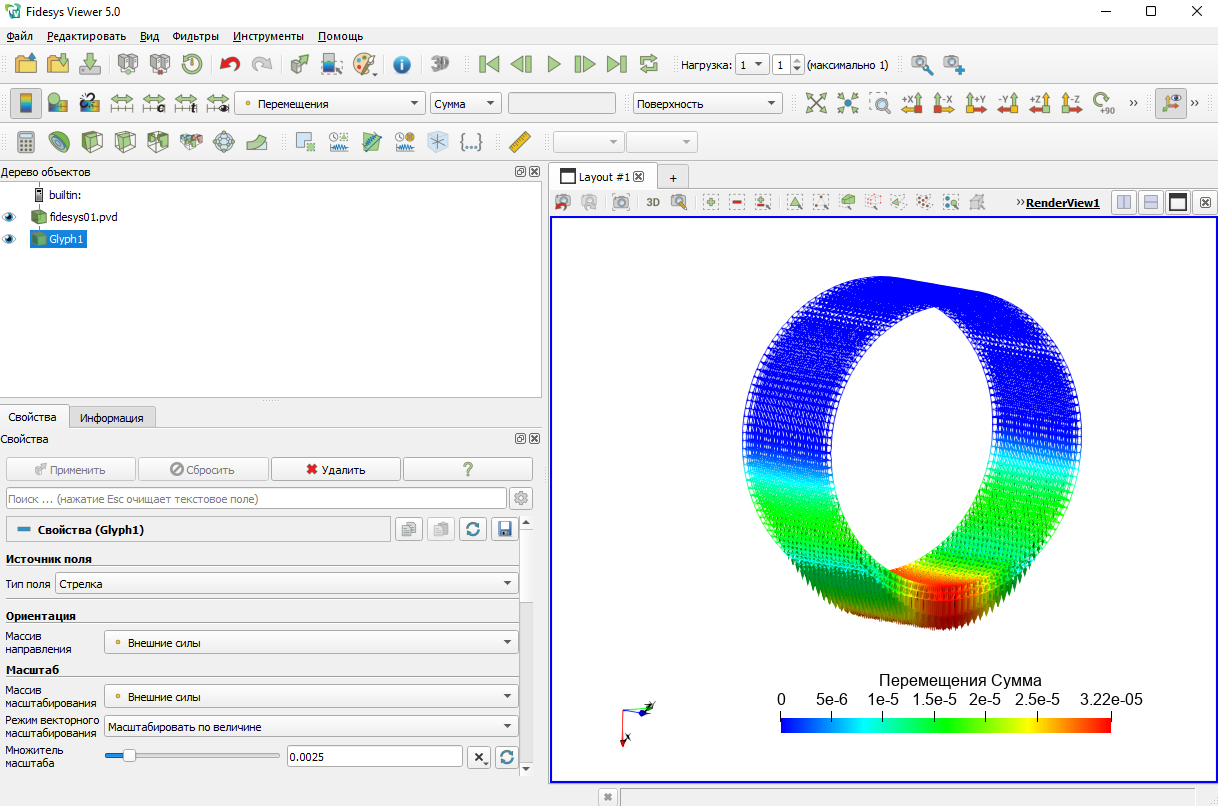The width and height of the screenshot is (1218, 806).
Task: Click the yellow Ruler tool icon
Action: pyautogui.click(x=518, y=142)
